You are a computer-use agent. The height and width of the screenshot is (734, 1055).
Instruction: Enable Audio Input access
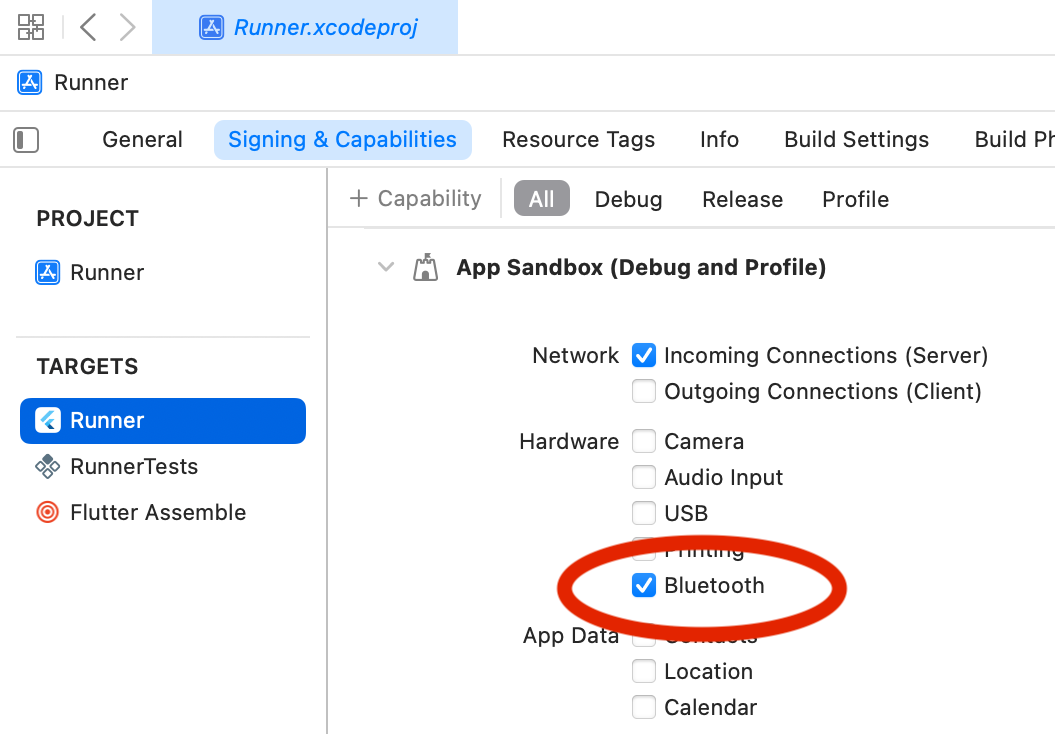[644, 478]
